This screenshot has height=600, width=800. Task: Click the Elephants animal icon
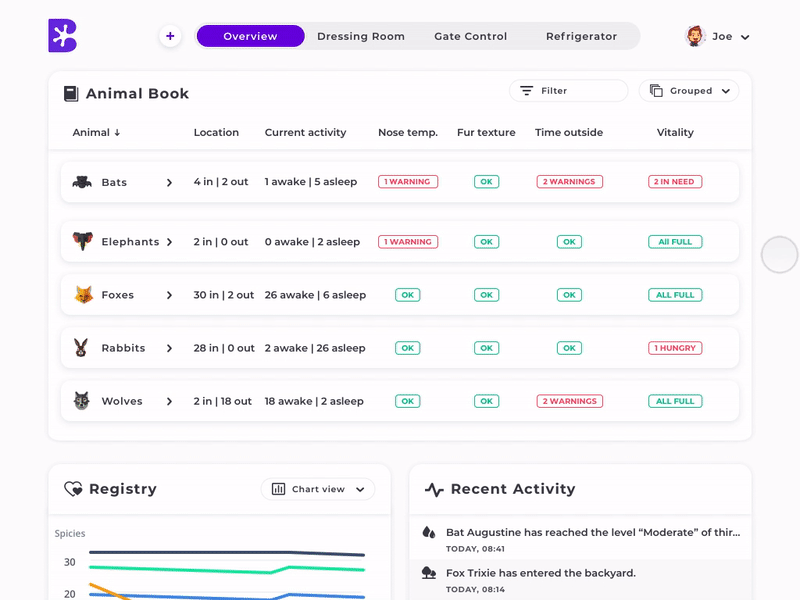click(82, 242)
